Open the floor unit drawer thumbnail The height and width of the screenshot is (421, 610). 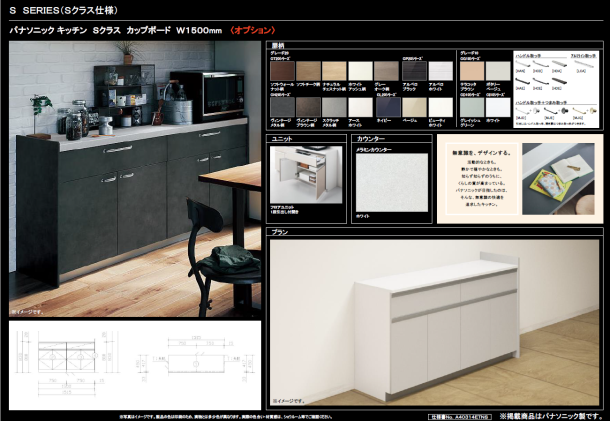click(x=306, y=174)
